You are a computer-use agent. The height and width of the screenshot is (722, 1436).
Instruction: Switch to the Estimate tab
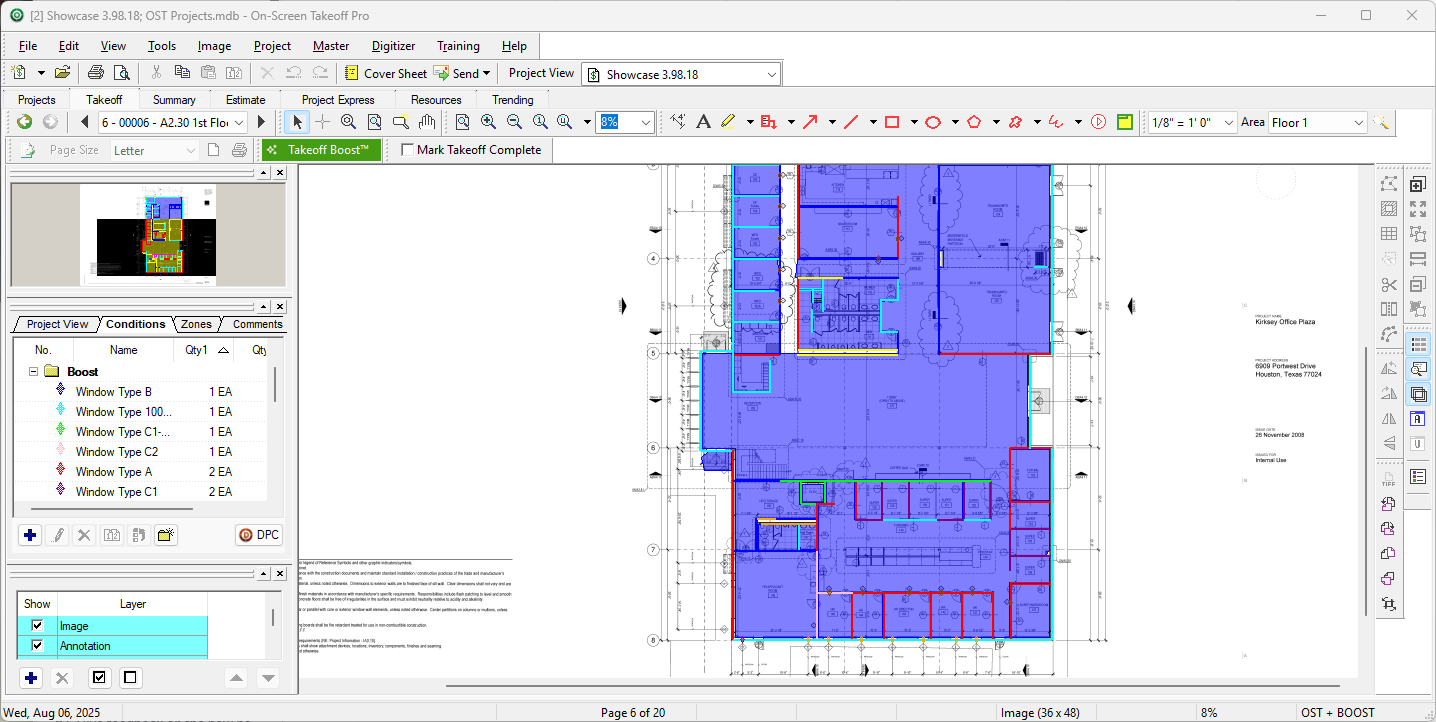[245, 100]
